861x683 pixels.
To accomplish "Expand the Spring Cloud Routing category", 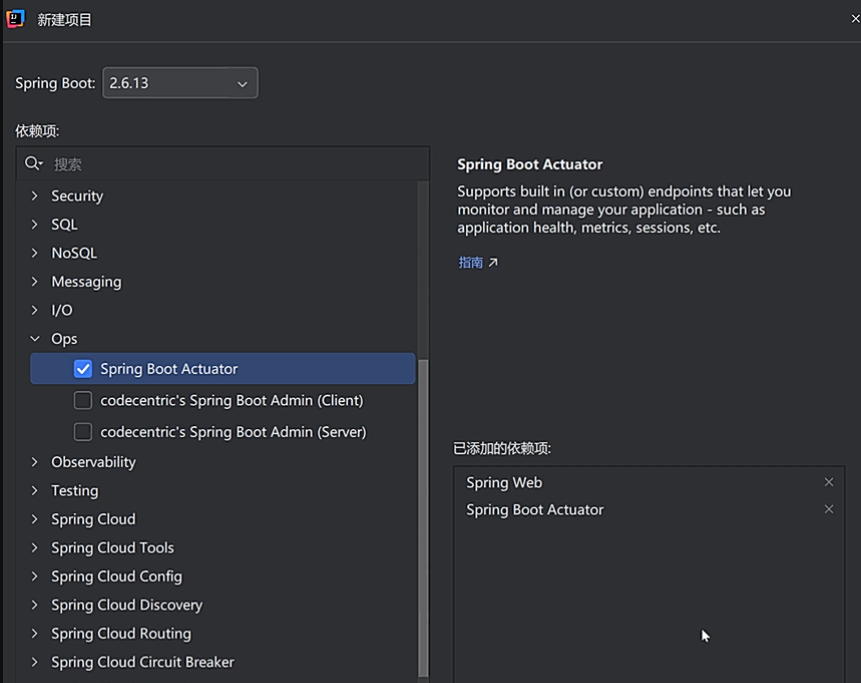I will click(35, 634).
